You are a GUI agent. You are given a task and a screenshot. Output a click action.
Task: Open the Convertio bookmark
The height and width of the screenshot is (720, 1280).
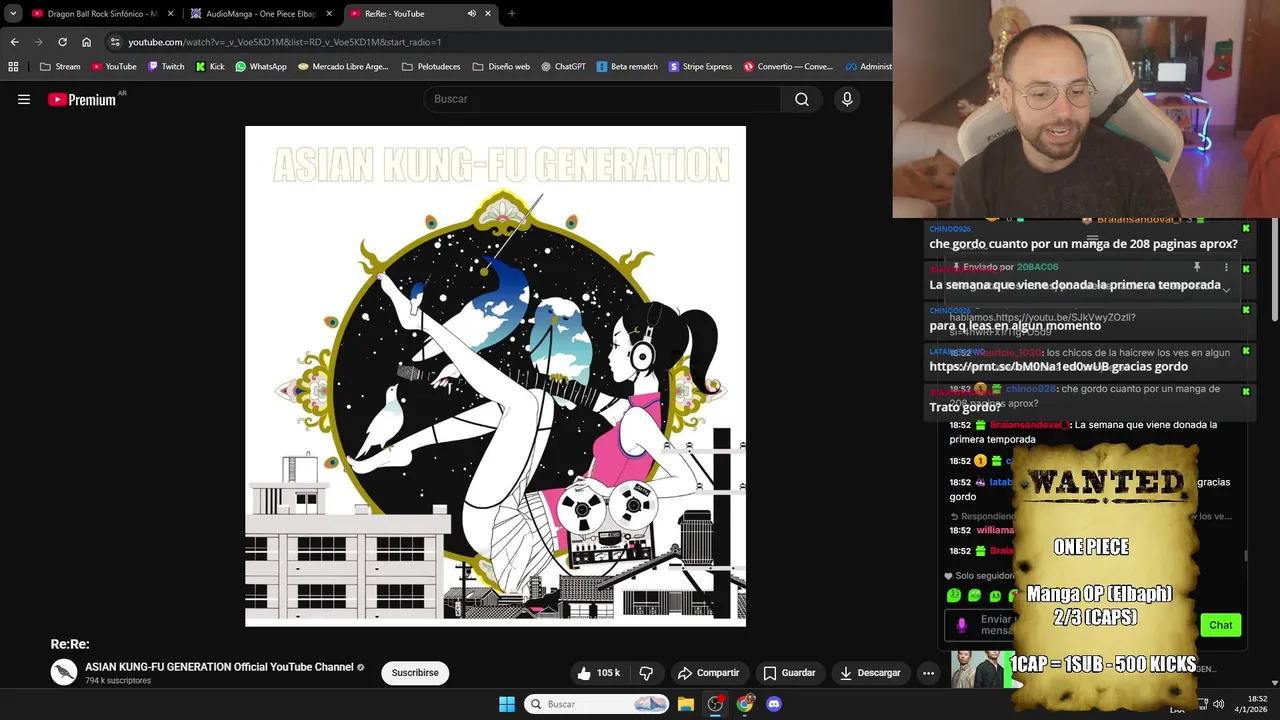[x=788, y=67]
